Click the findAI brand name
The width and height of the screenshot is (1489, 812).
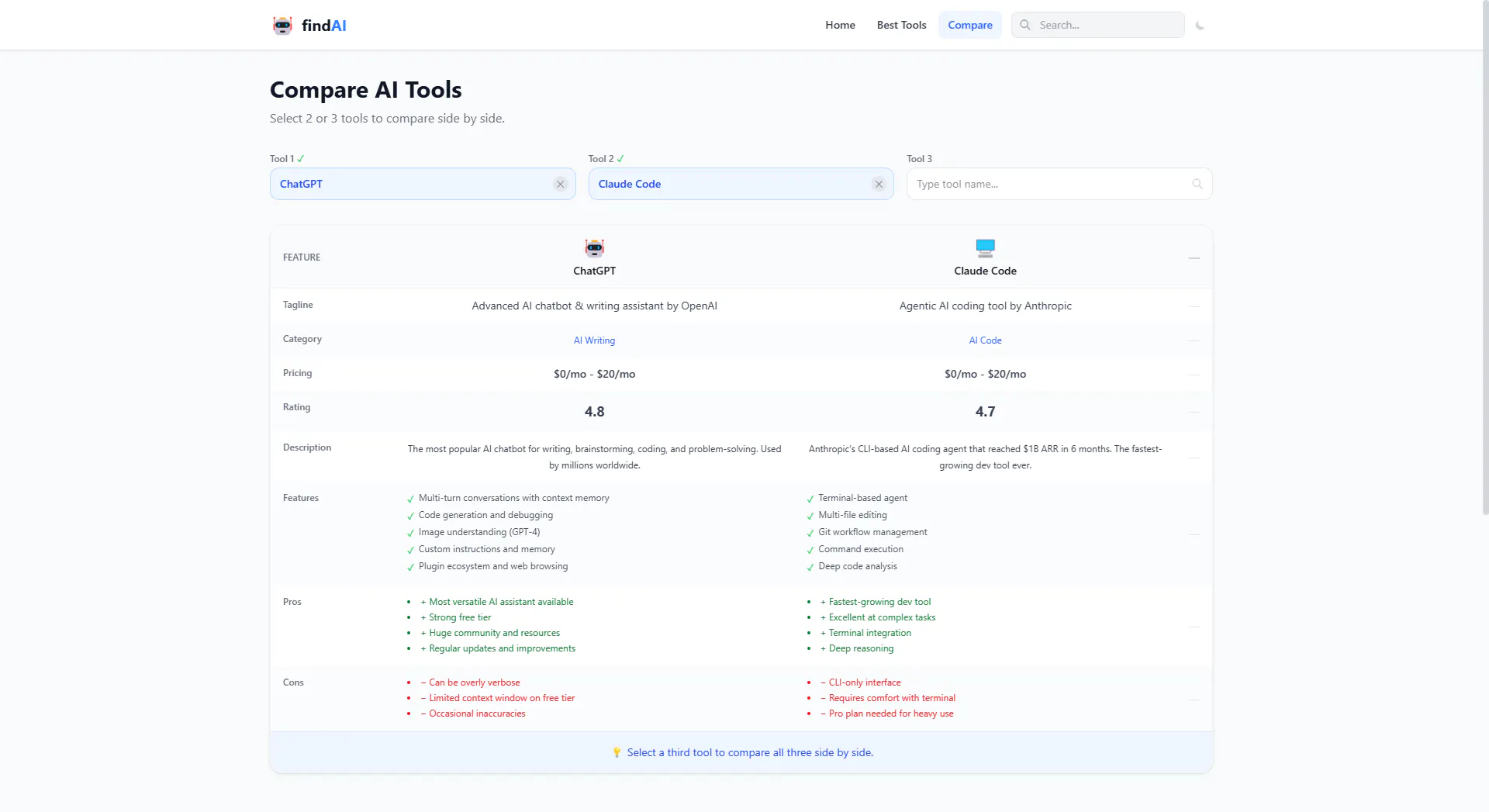pos(324,26)
